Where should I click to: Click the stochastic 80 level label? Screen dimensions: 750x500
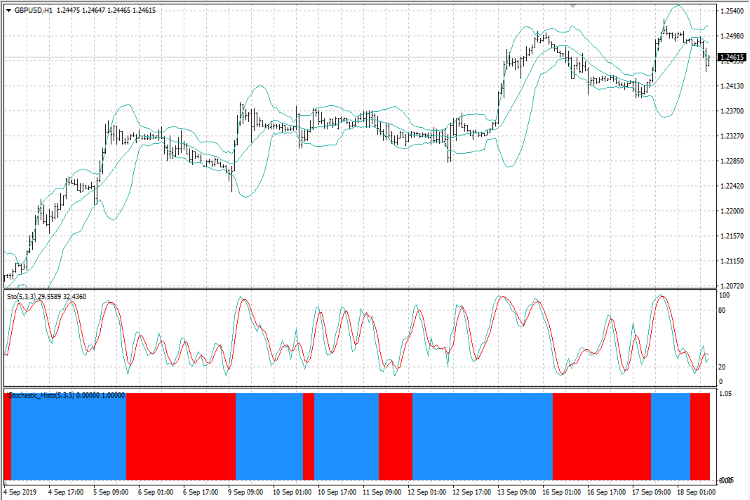(x=722, y=311)
